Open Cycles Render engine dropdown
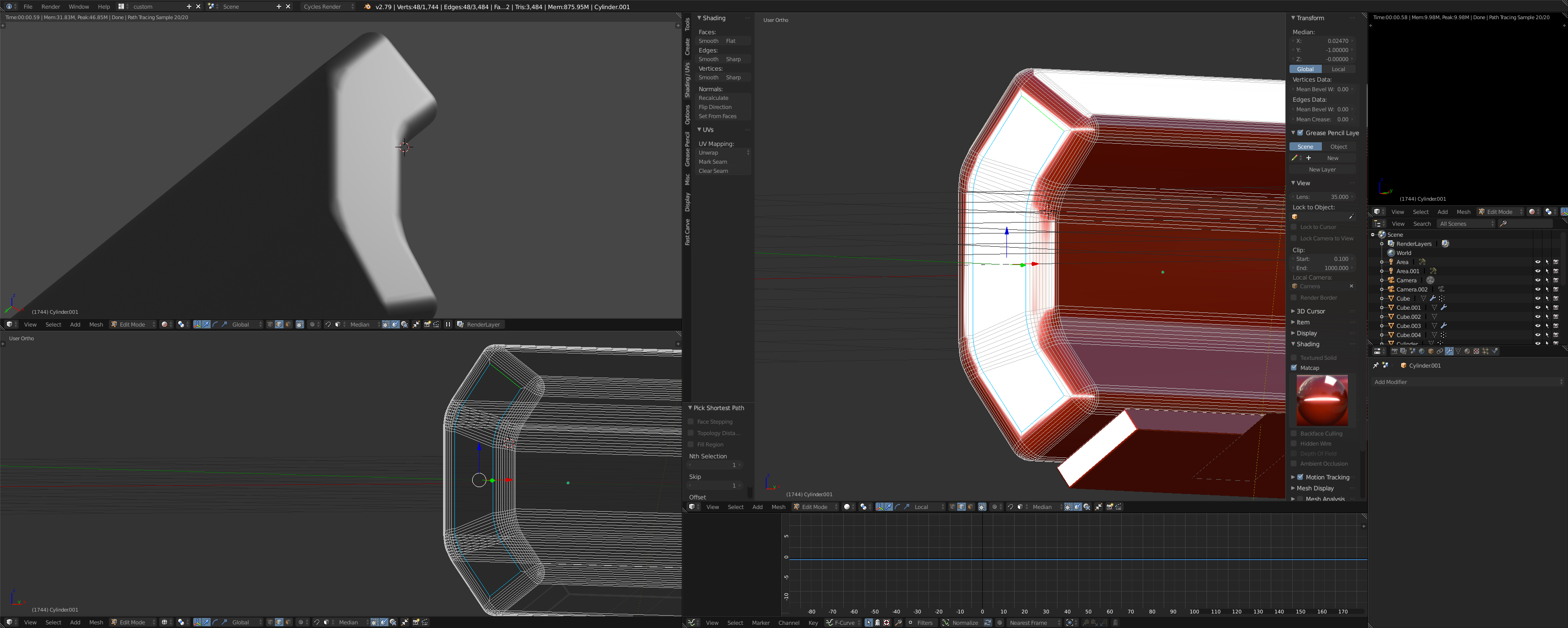 point(329,7)
